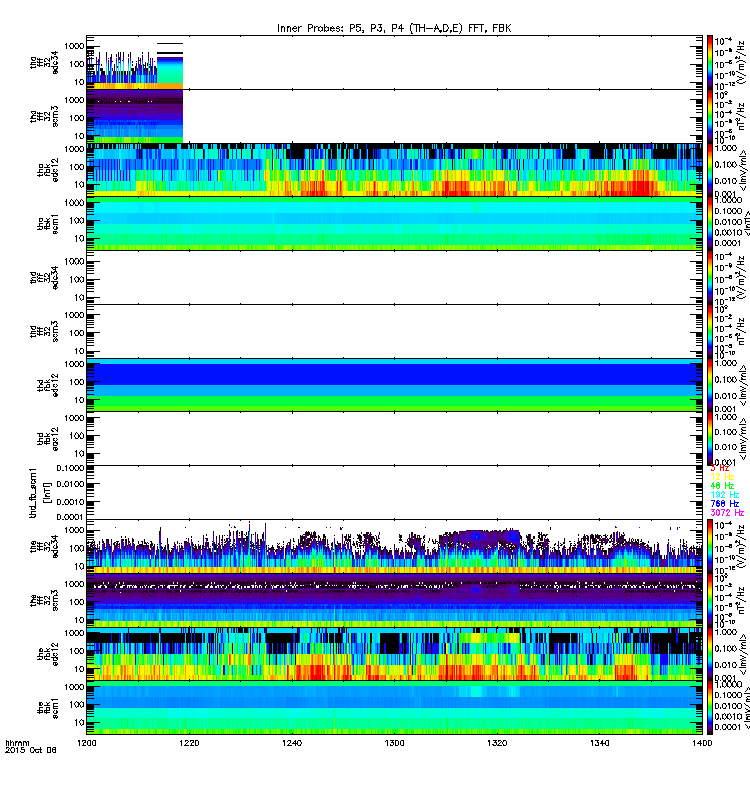
Task: Click the color bar beside the fbk scm1 panel
Action: pyautogui.click(x=709, y=708)
